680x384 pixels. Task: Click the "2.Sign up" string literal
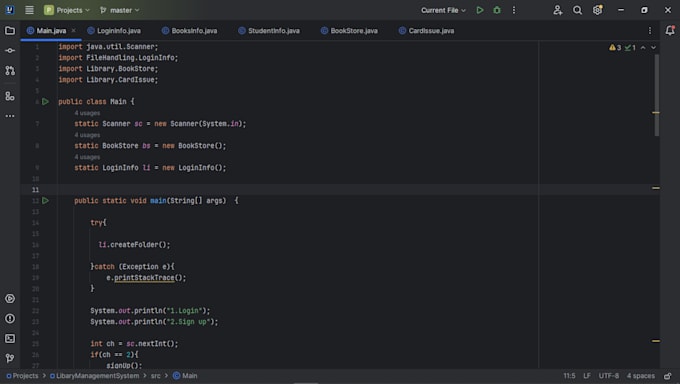coord(188,322)
